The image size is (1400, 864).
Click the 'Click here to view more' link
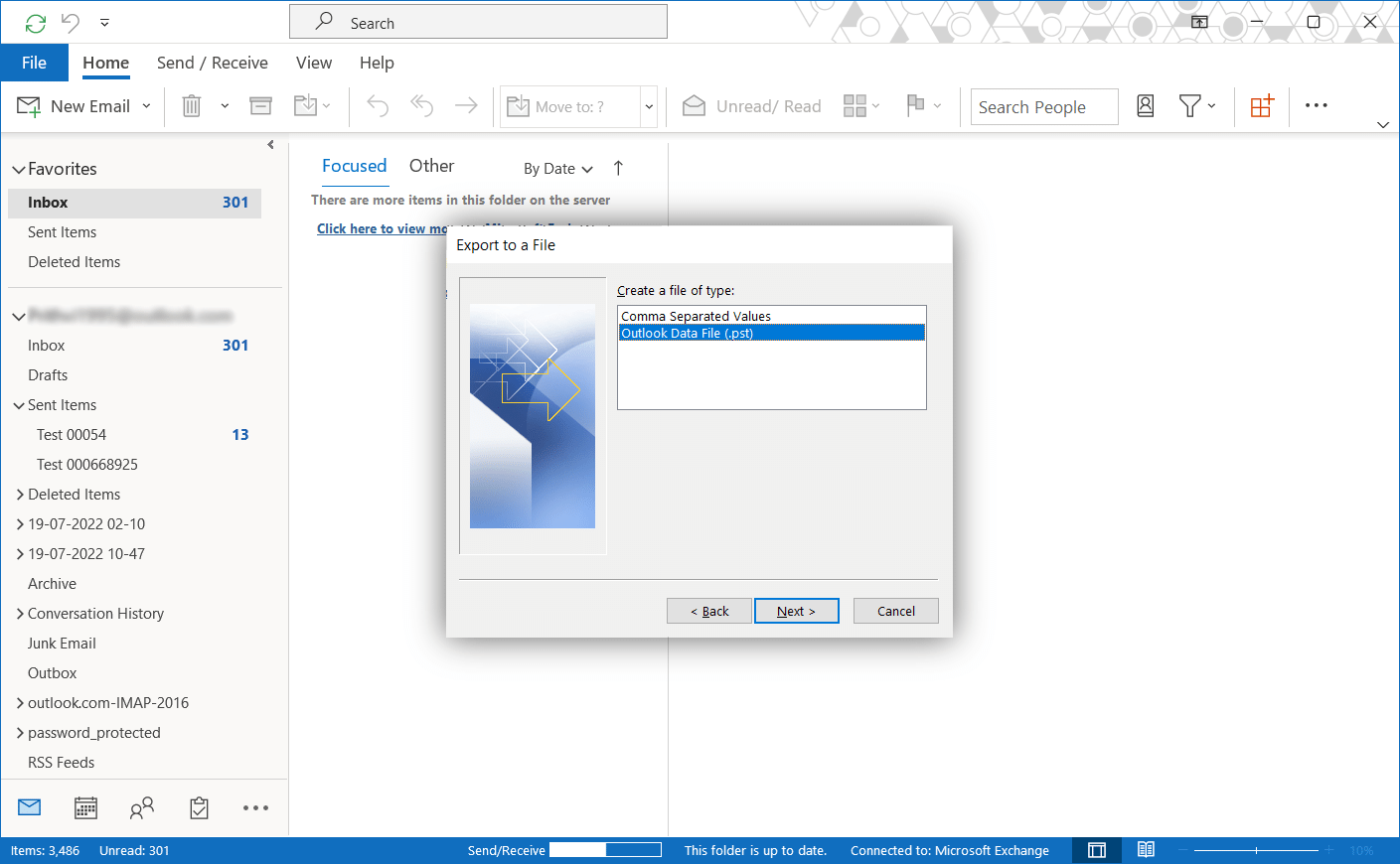(383, 228)
